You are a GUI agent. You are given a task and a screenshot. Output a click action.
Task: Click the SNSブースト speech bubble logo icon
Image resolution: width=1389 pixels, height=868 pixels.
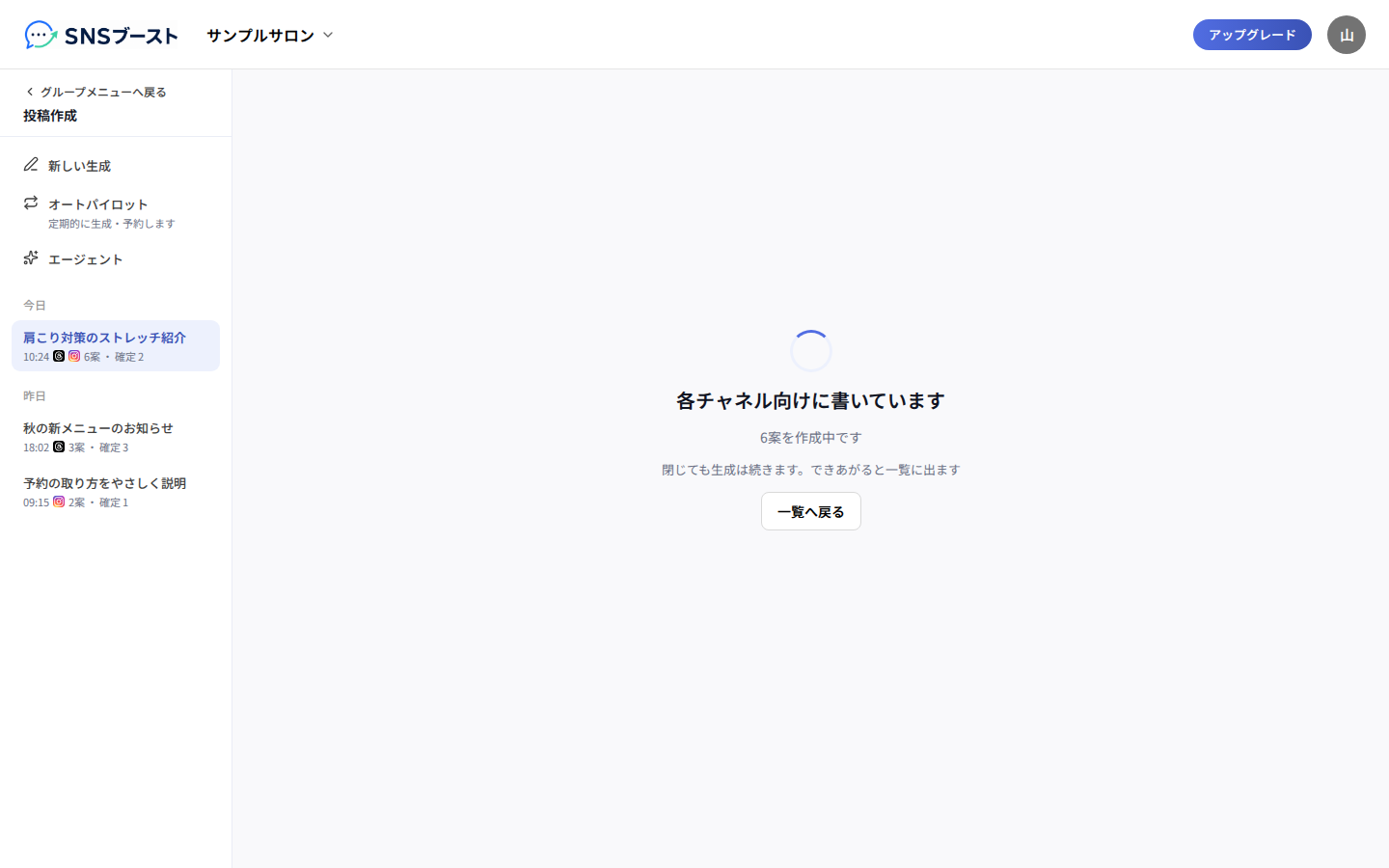point(41,35)
